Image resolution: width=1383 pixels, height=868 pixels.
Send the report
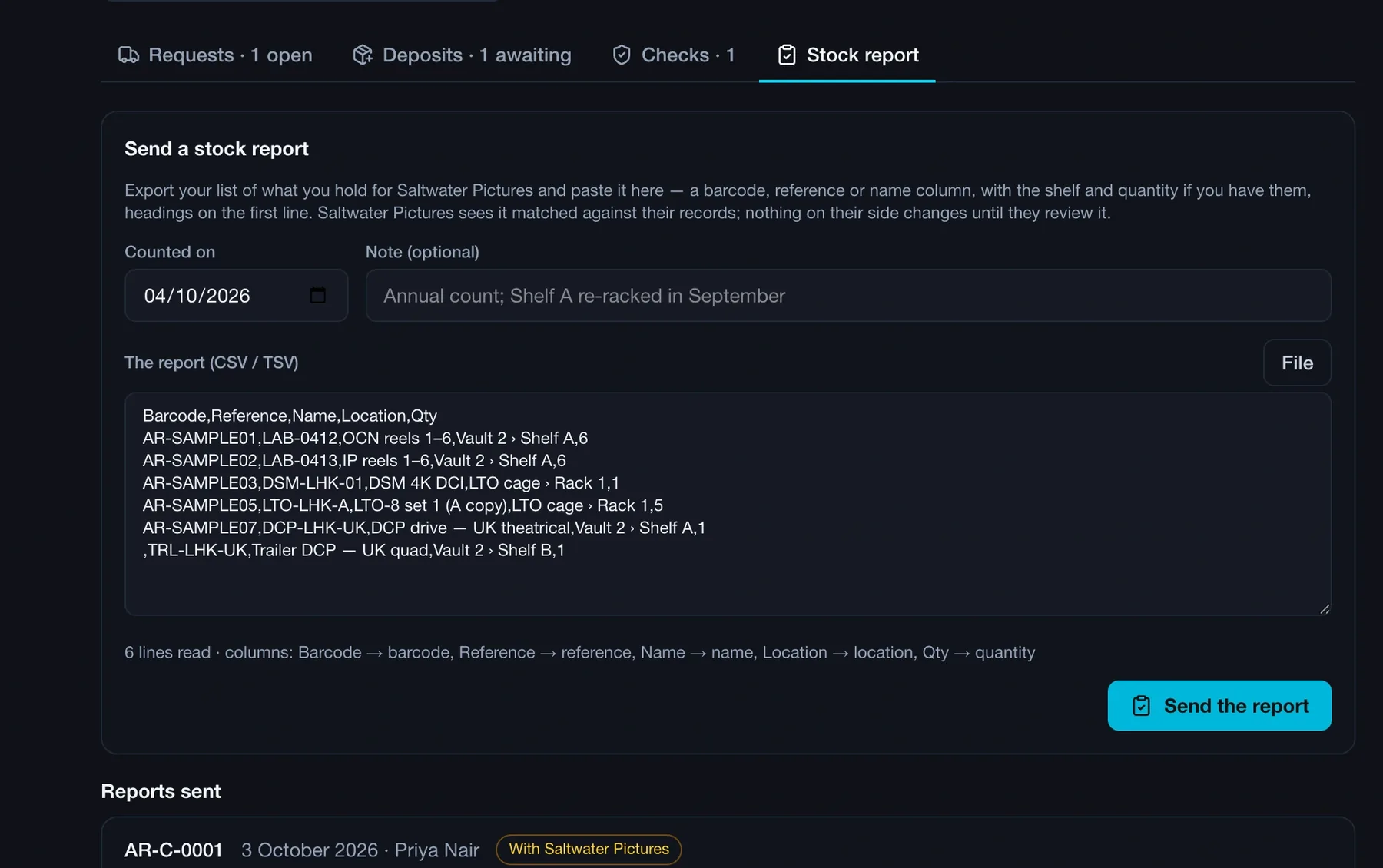click(x=1219, y=705)
